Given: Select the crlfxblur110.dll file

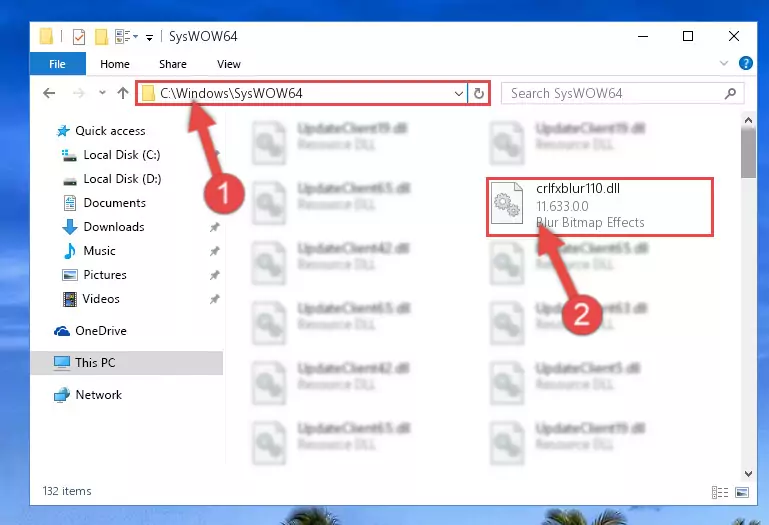Looking at the screenshot, I should click(x=599, y=207).
